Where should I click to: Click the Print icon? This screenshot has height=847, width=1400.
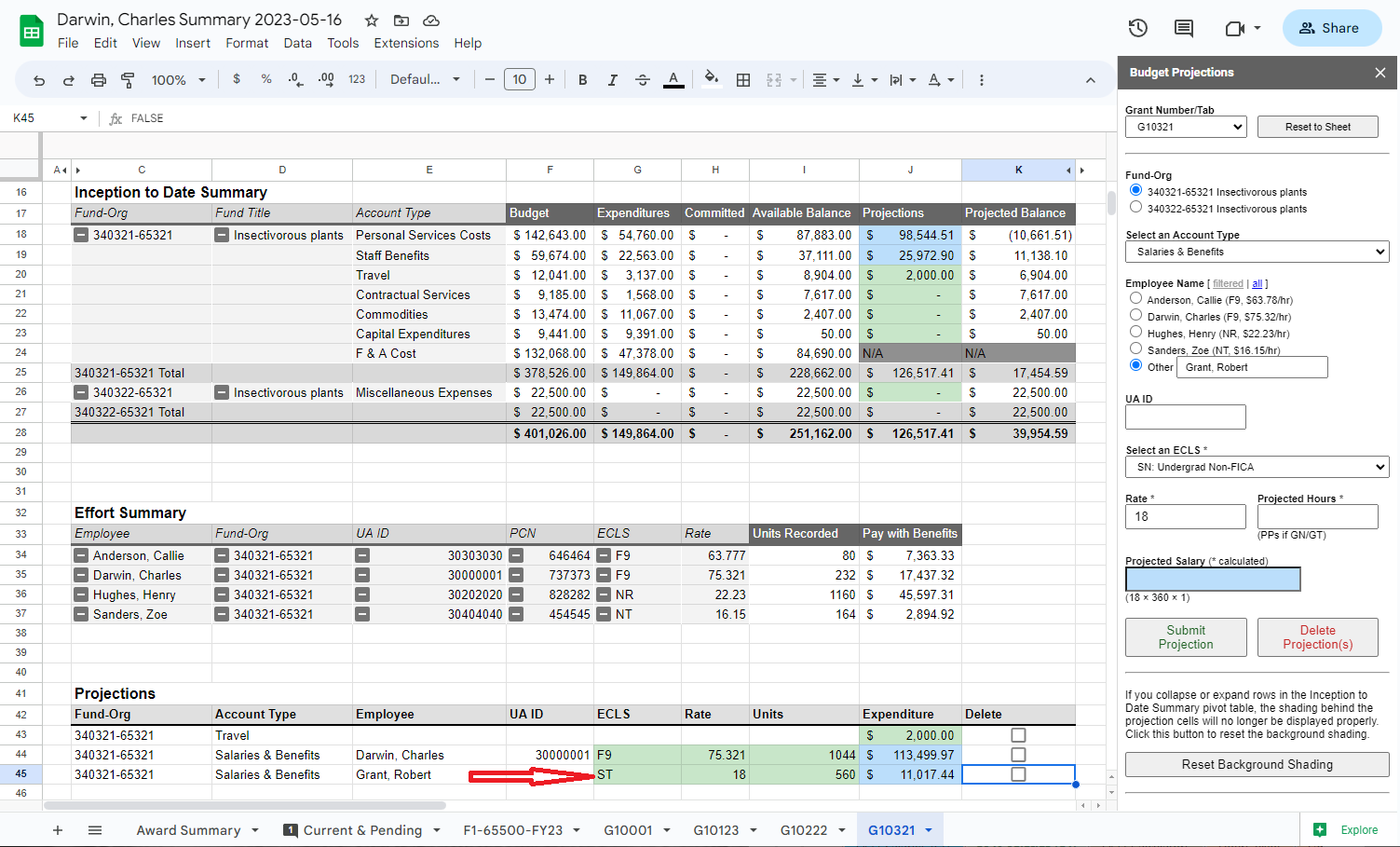[x=98, y=79]
